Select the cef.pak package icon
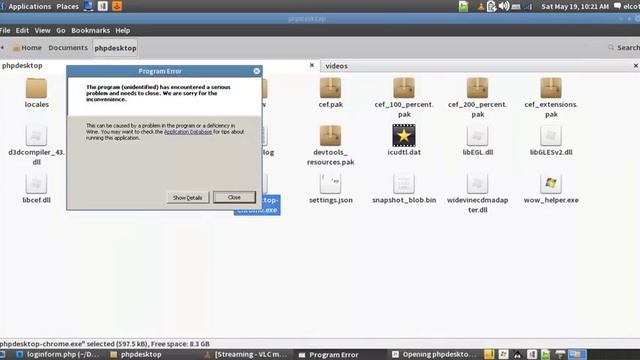Screen dimensions: 640x360 coord(330,88)
